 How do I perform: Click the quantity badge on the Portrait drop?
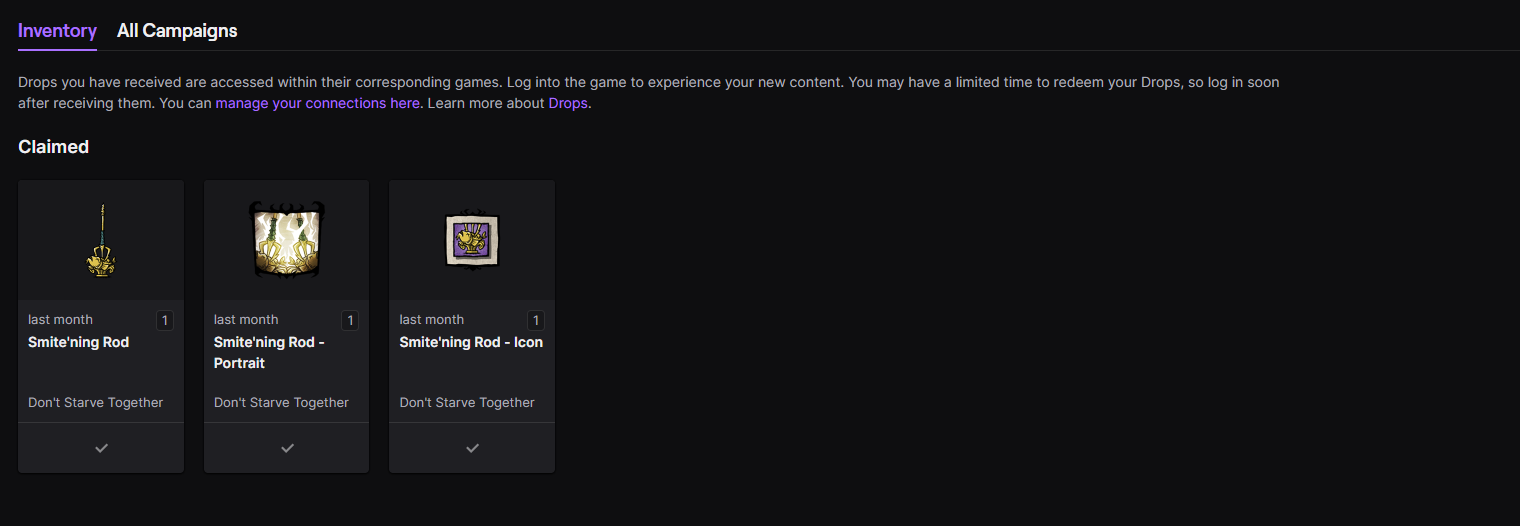pyautogui.click(x=350, y=321)
